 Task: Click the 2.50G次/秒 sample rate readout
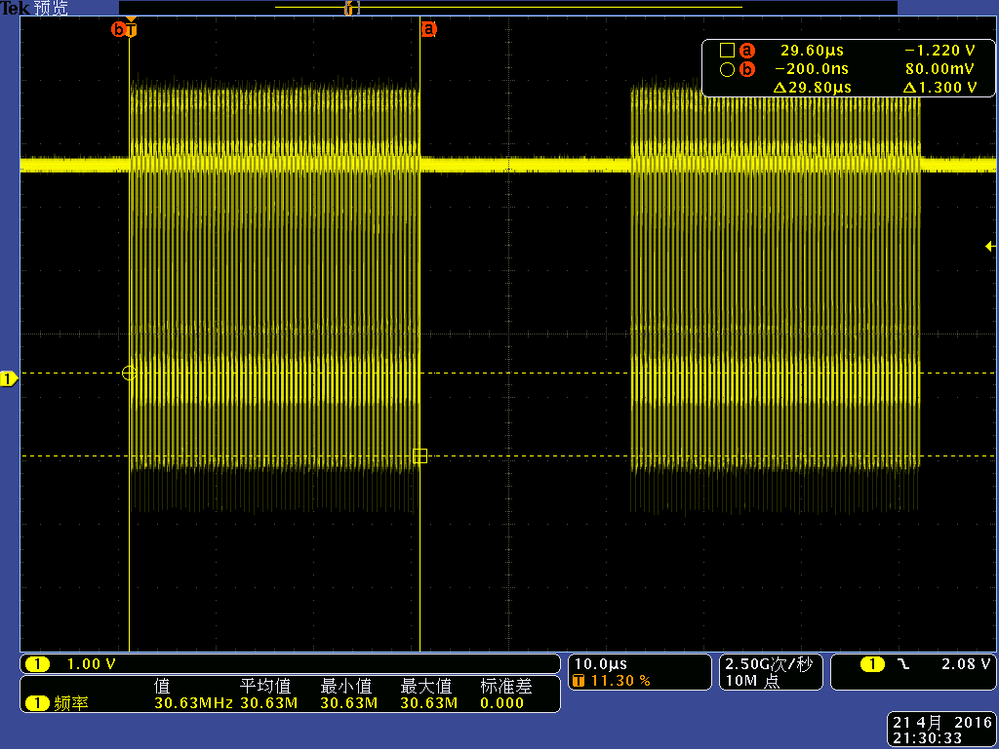(x=769, y=664)
